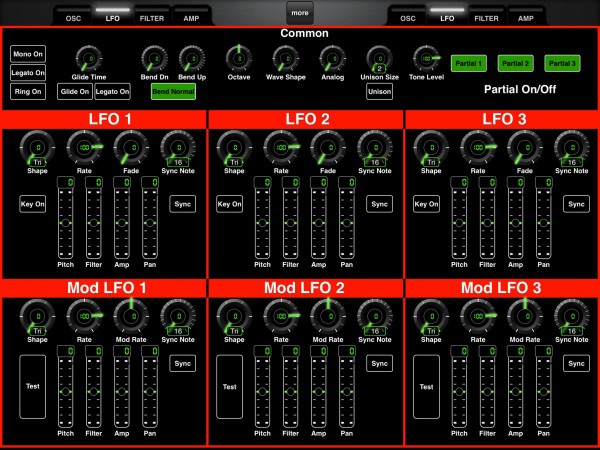This screenshot has height=450, width=600.
Task: Disable Partial 3
Action: pyautogui.click(x=562, y=63)
